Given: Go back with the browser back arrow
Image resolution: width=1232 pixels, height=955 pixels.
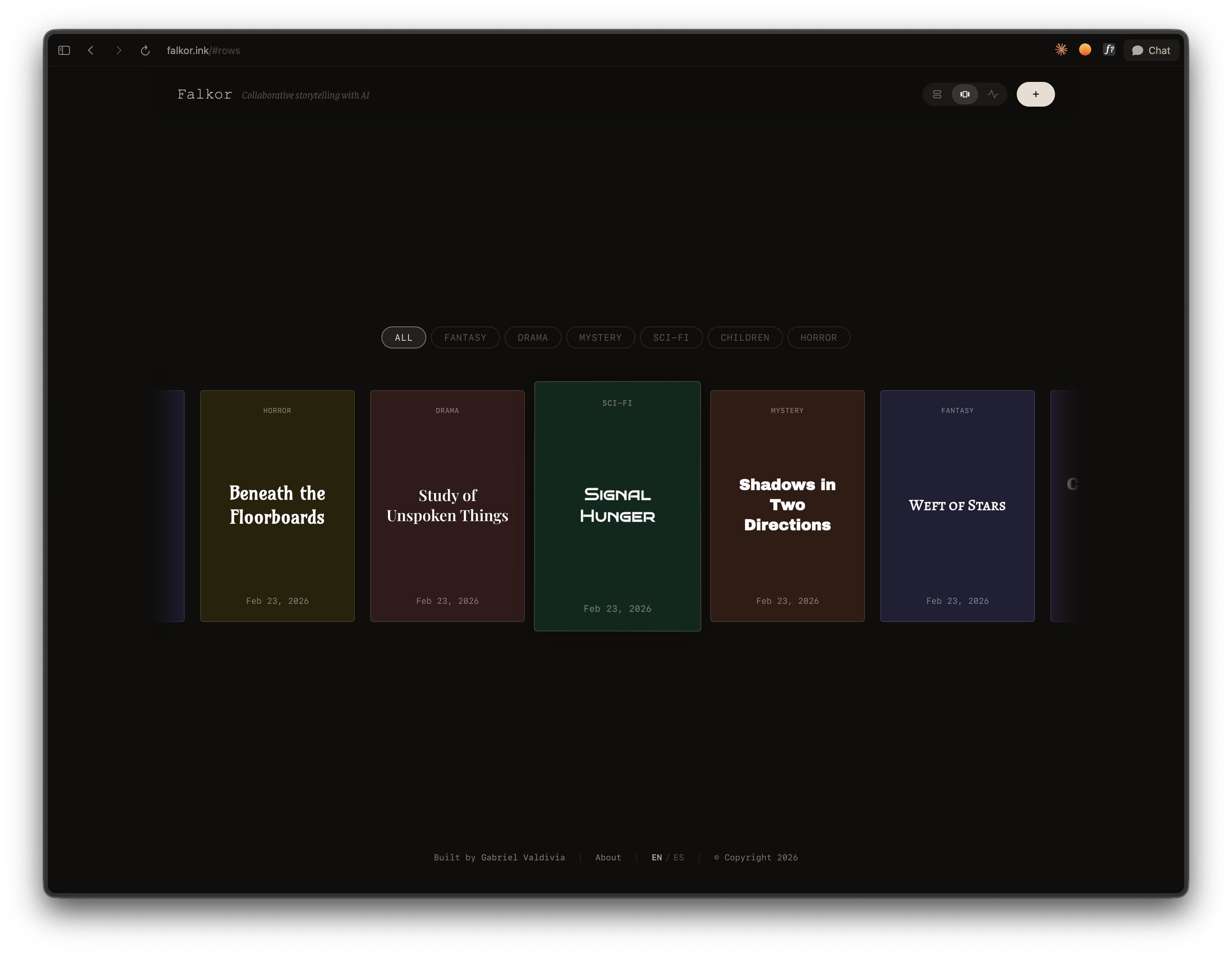Looking at the screenshot, I should (91, 50).
